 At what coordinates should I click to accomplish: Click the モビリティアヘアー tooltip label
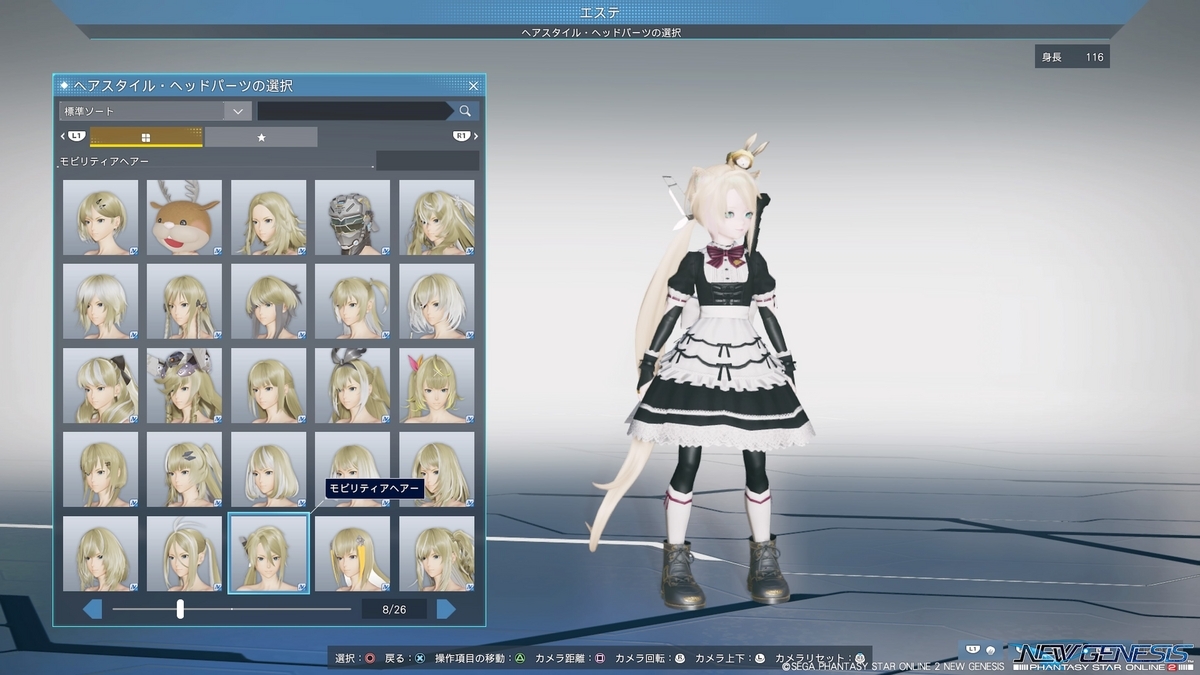(x=374, y=489)
